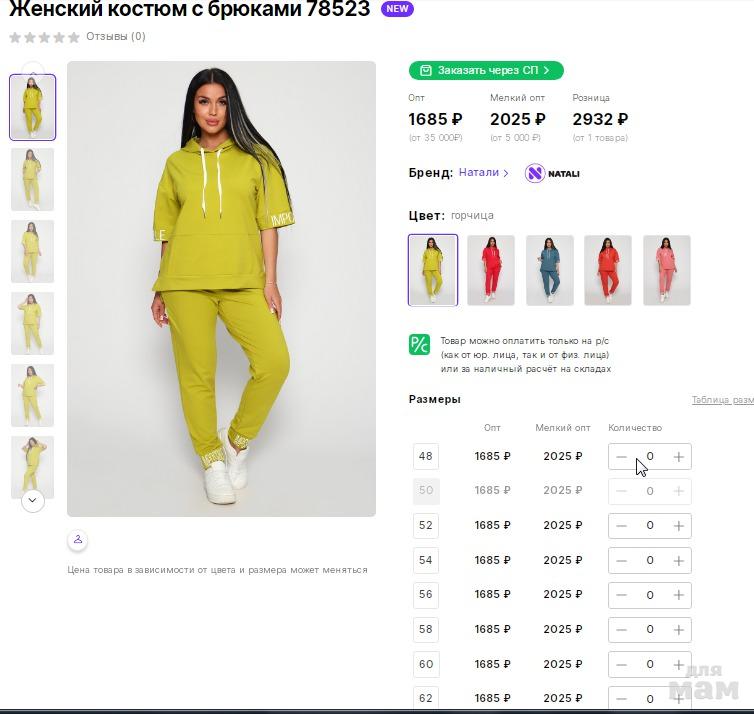Decrease quantity for size 52 with minus

pyautogui.click(x=621, y=526)
